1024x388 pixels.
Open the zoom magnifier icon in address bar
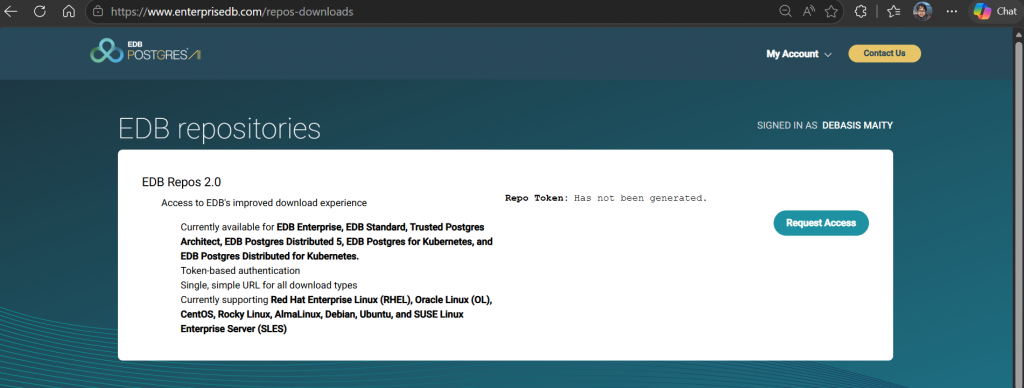click(x=786, y=11)
